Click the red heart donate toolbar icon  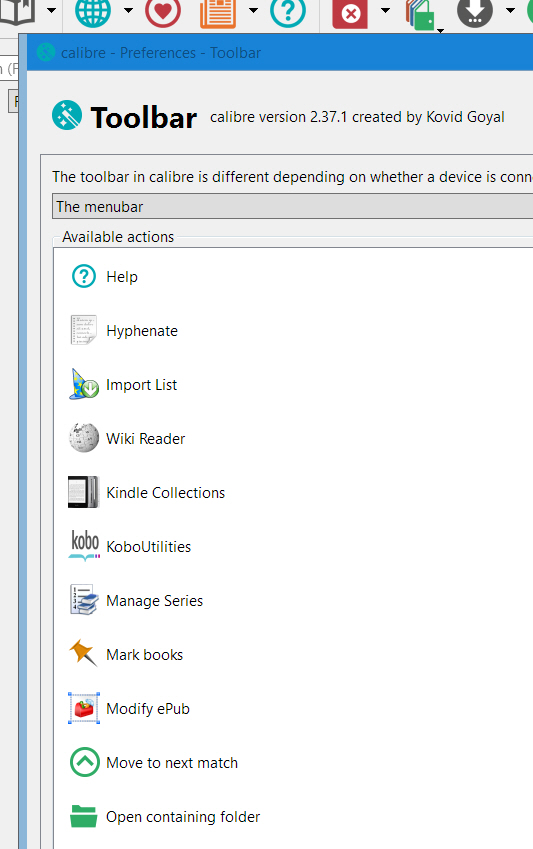(x=163, y=11)
